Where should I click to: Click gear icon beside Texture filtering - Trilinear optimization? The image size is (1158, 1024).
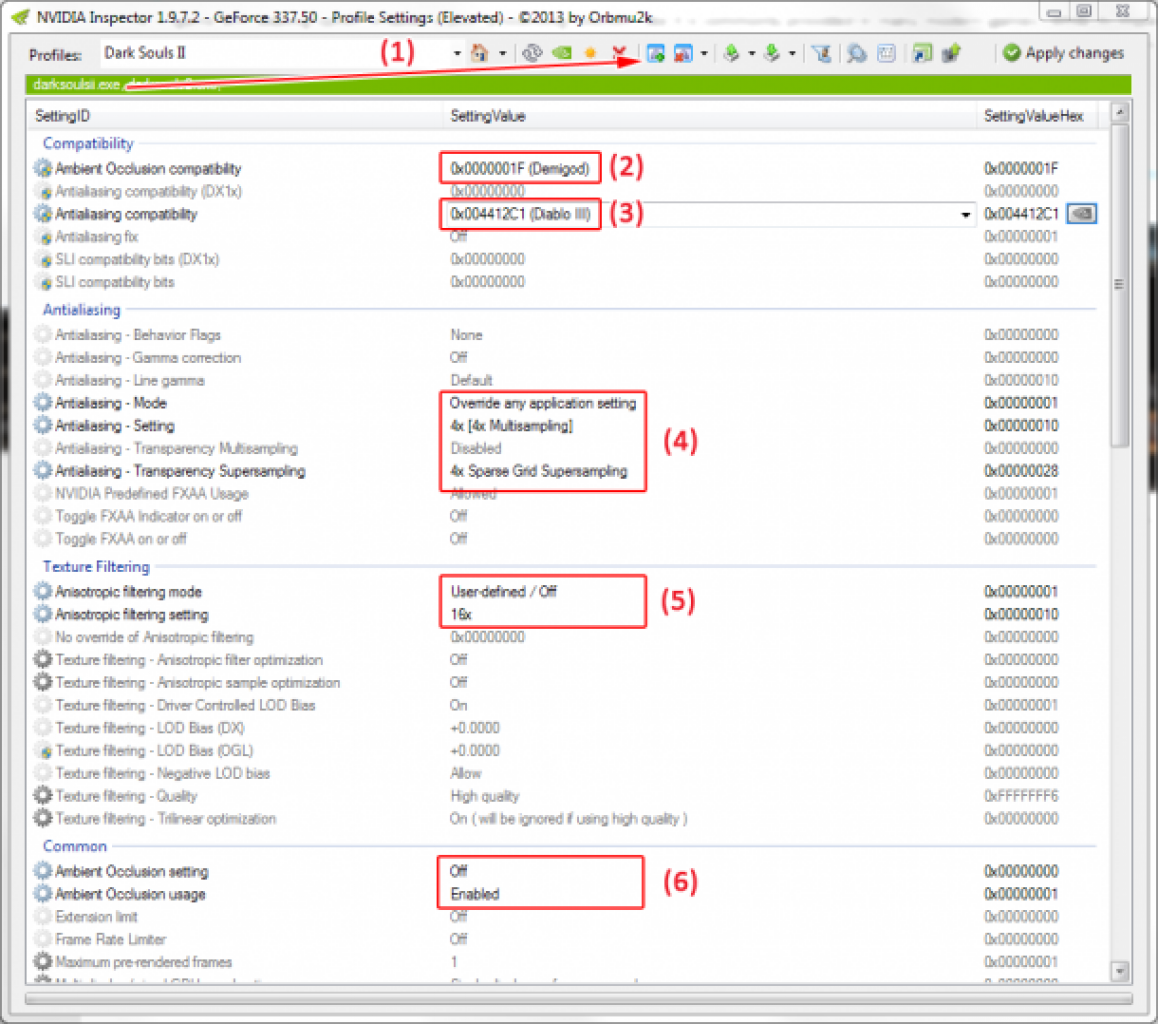point(43,819)
